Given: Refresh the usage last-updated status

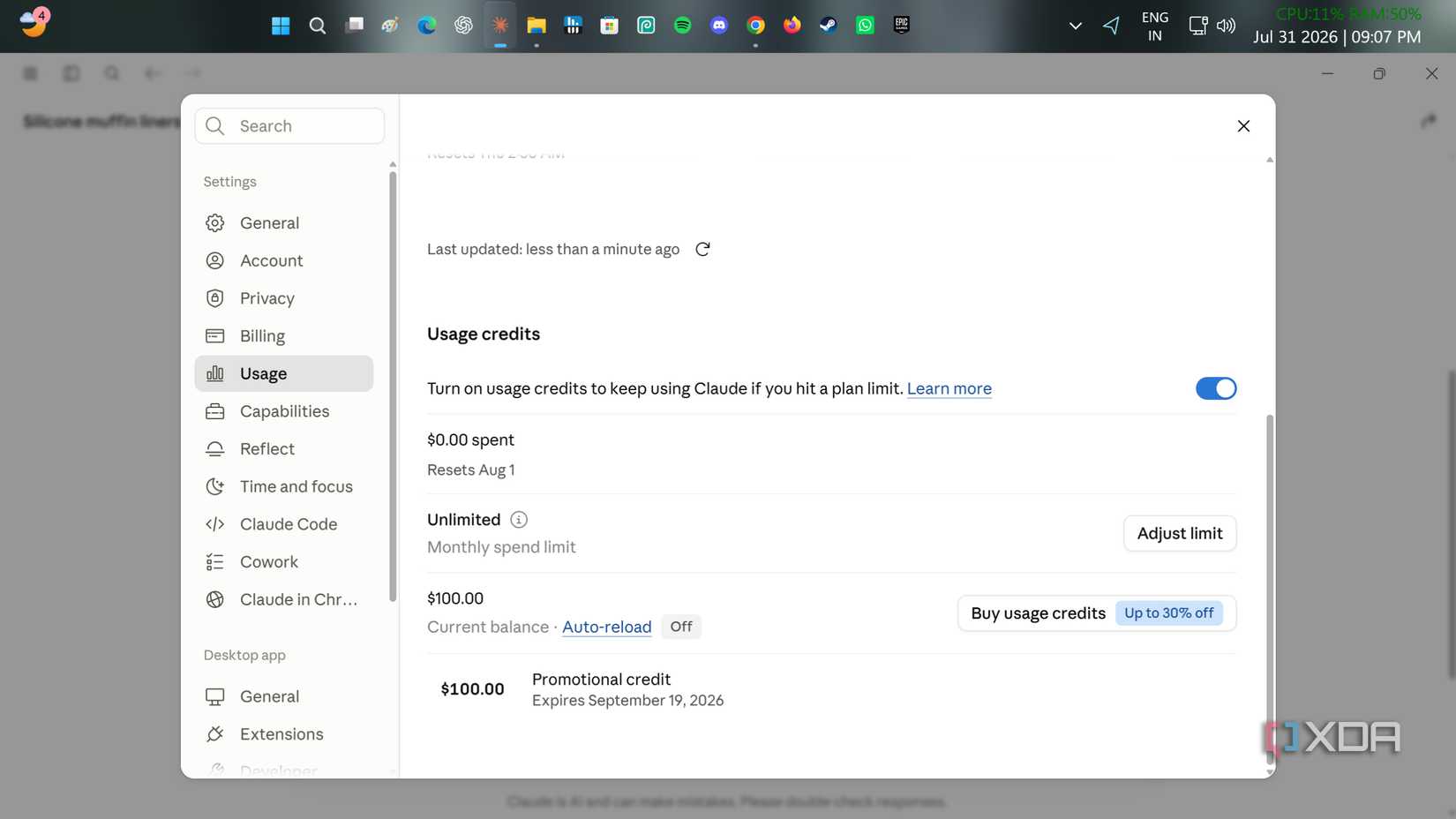Looking at the screenshot, I should point(702,249).
